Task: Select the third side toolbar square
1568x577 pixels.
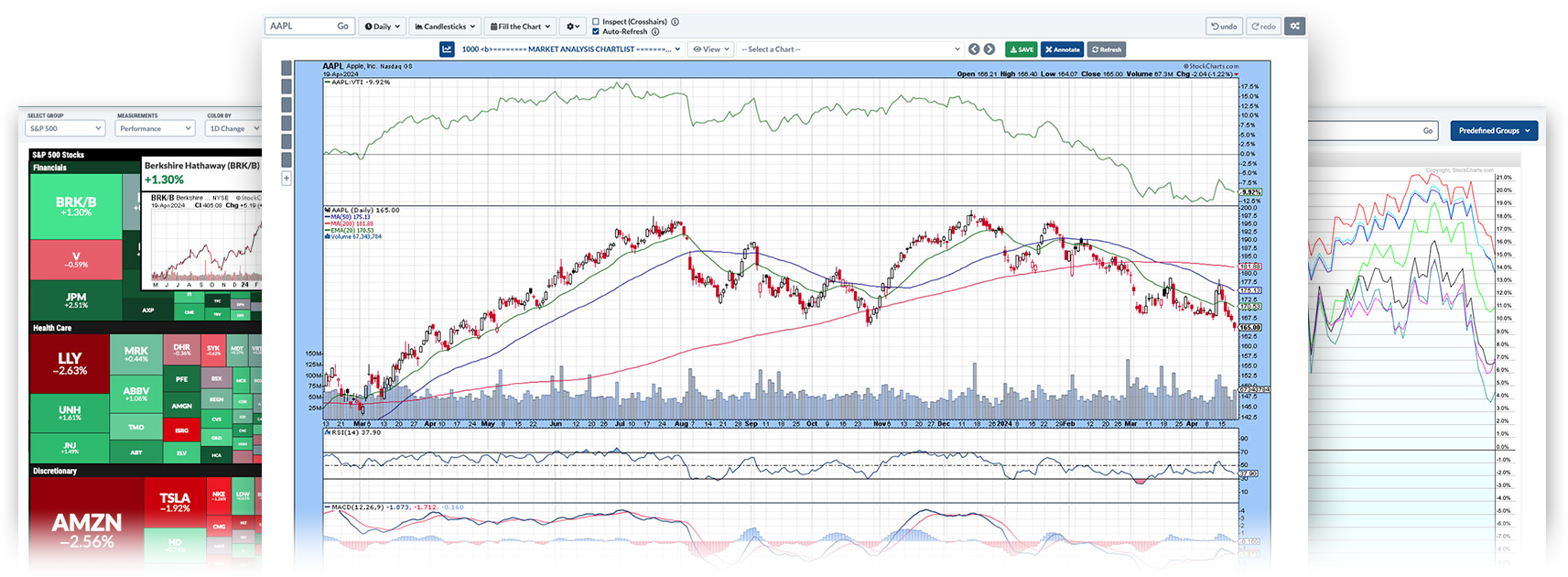Action: (x=287, y=104)
